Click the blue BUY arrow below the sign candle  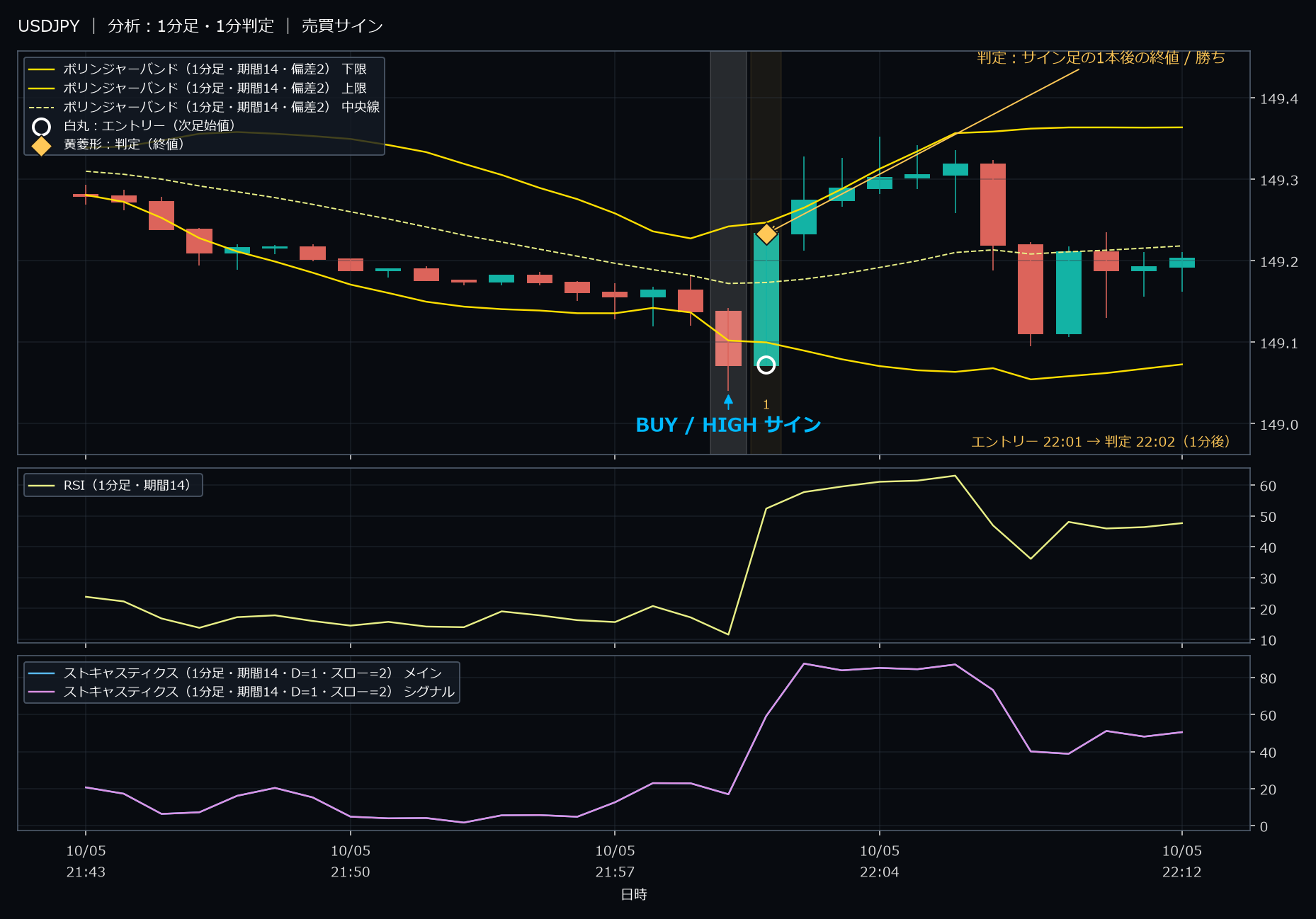[x=728, y=401]
